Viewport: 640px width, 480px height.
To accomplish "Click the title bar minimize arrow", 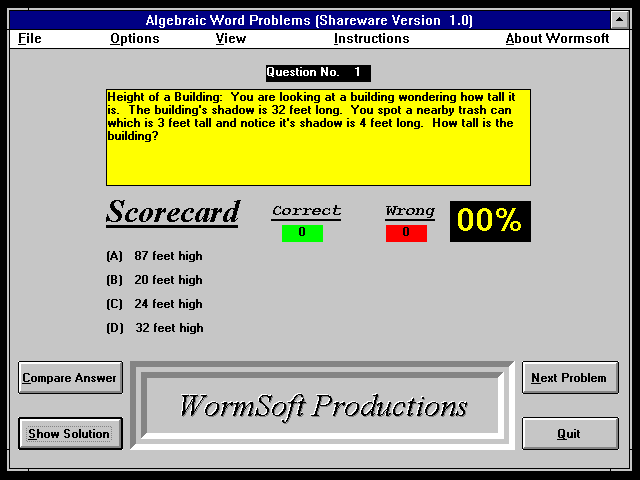I will coord(620,20).
